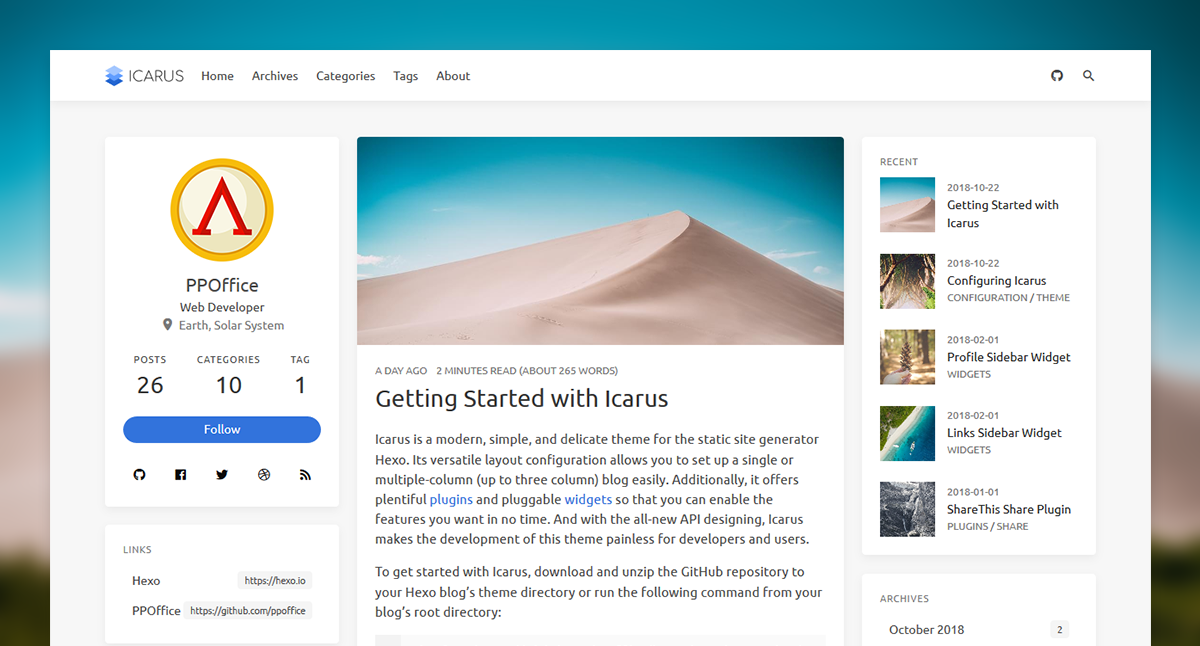Open the profile's GitHub social icon
The height and width of the screenshot is (646, 1200).
139,475
